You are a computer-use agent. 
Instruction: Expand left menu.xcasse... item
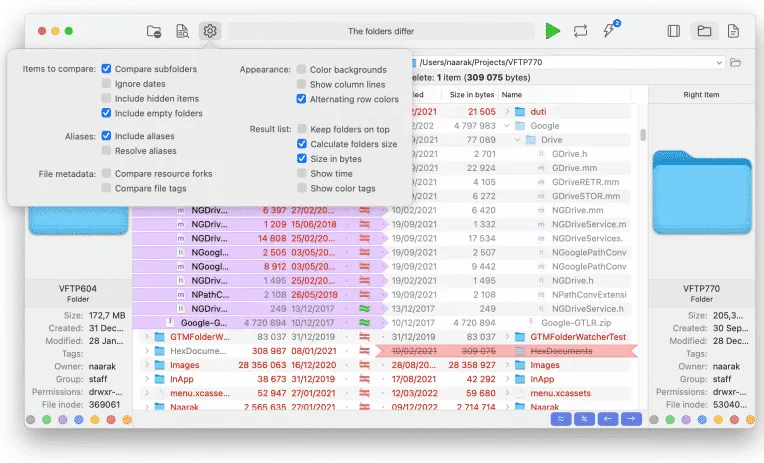pos(146,393)
